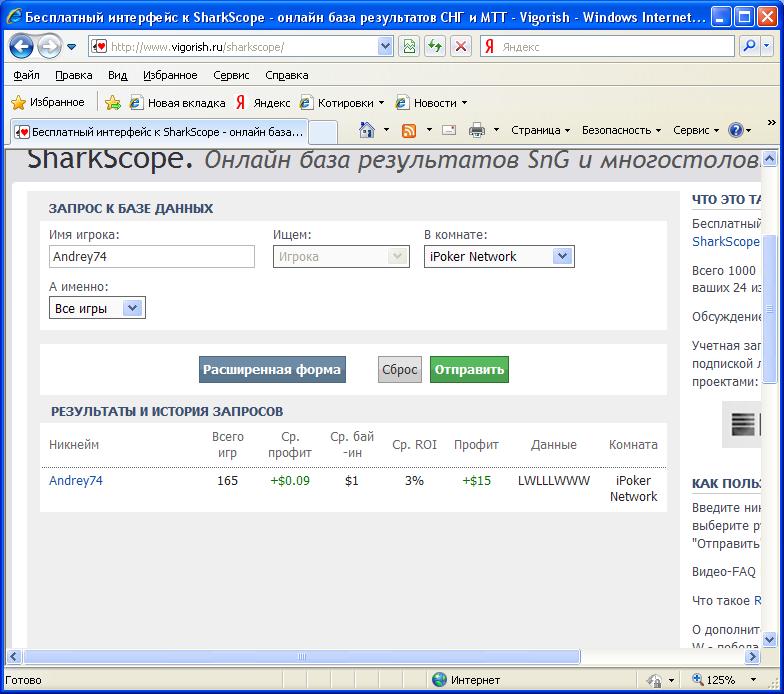The image size is (784, 694).
Task: Click the Сброс button
Action: click(x=400, y=370)
